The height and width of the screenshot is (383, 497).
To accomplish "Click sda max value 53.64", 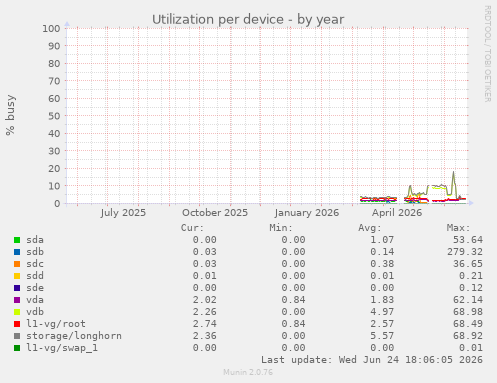I will point(468,240).
